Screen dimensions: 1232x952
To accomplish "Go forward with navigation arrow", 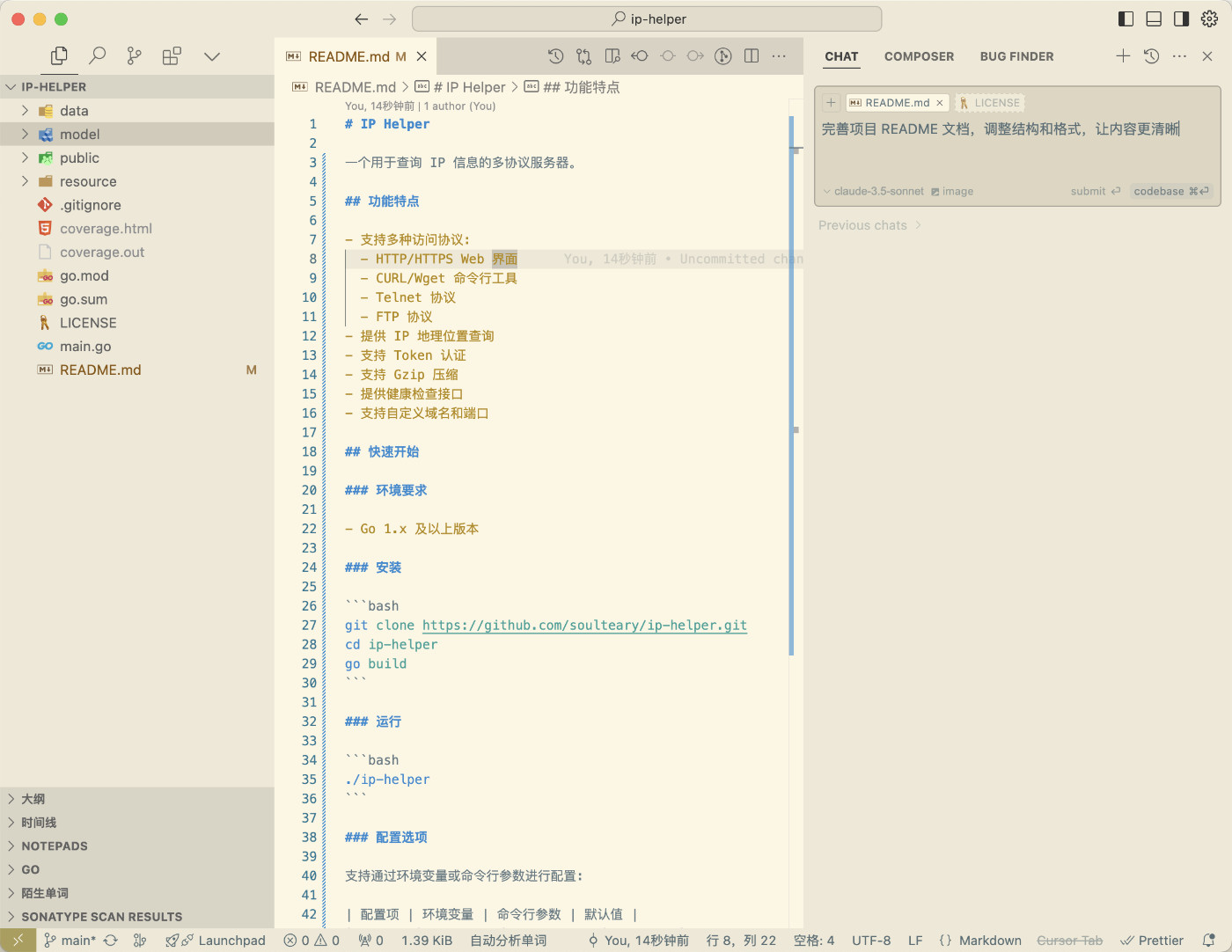I will [390, 18].
